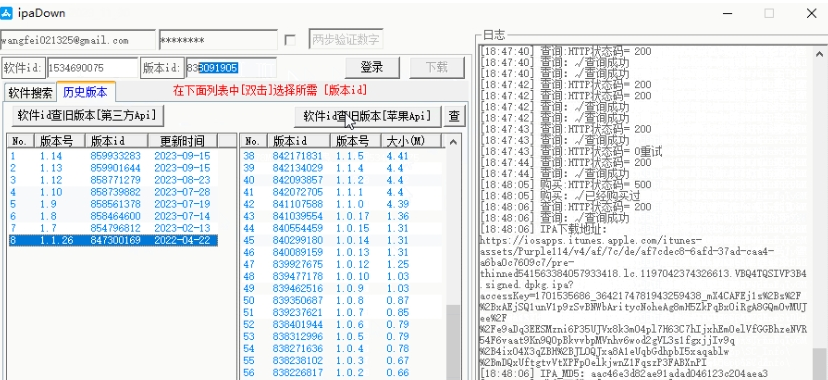
Task: Click 软件id查旧版本[第三方Api] button
Action: tap(88, 116)
